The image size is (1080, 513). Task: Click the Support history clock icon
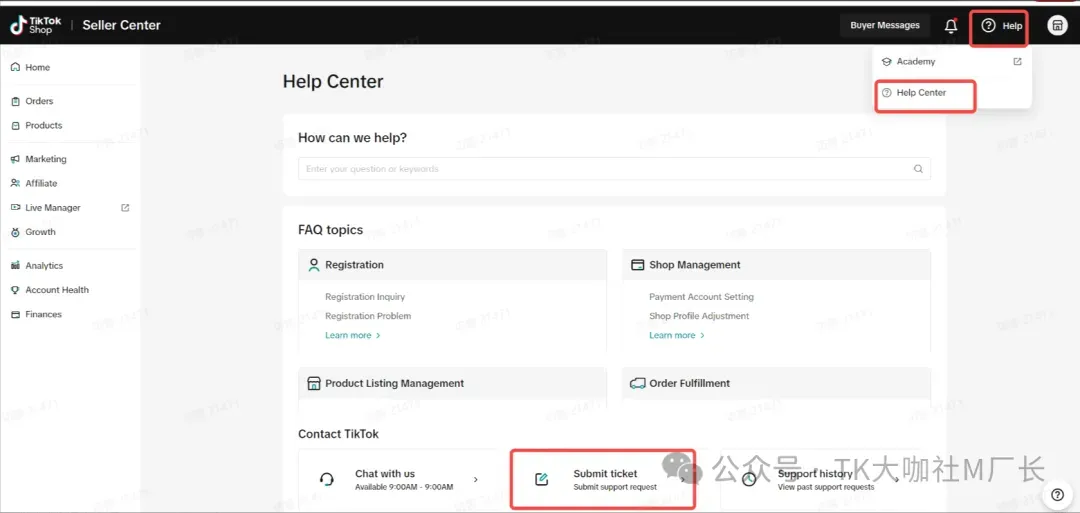[x=749, y=480]
